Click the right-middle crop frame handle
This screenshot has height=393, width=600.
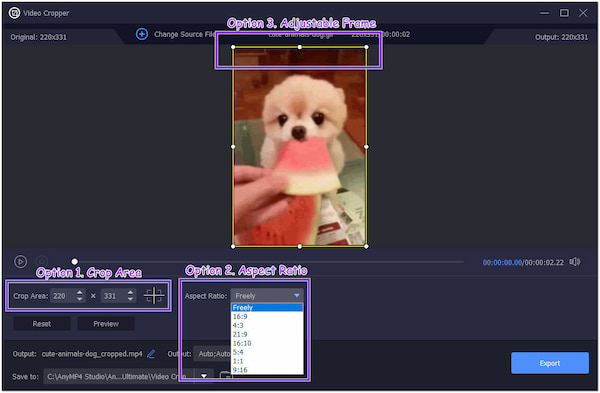click(366, 147)
